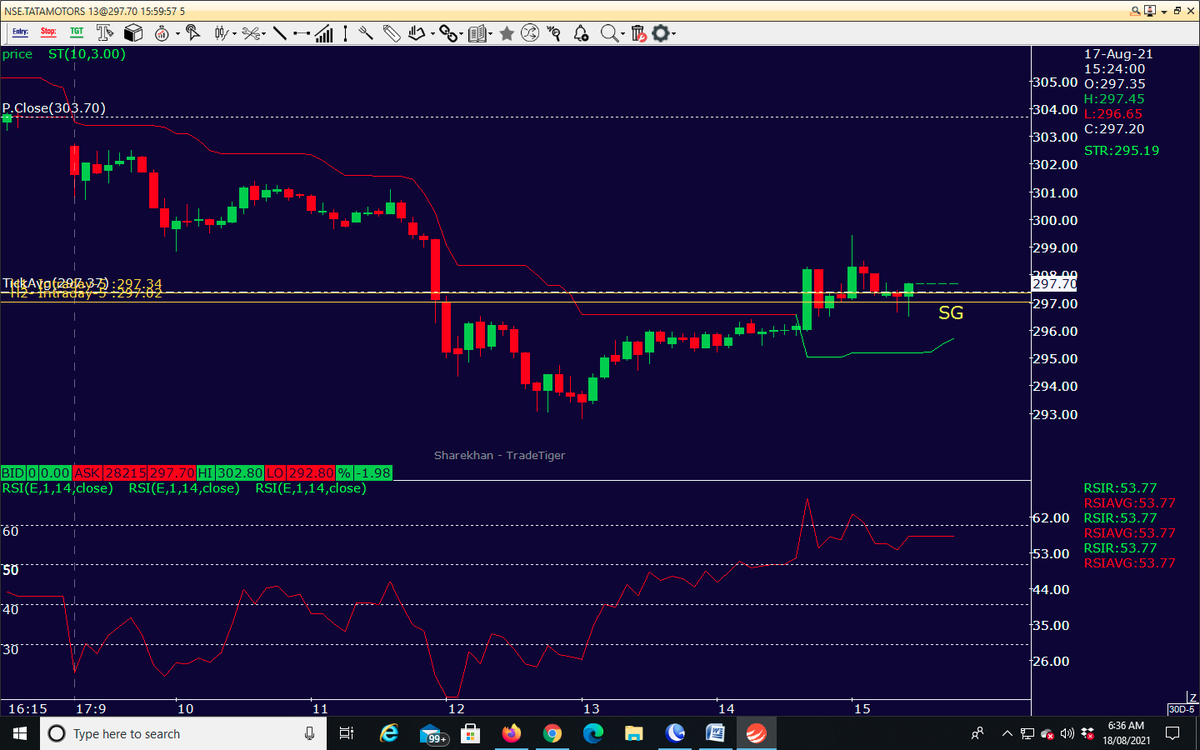Click the pattern search magnifier icon
Viewport: 1200px width, 750px height.
click(x=553, y=33)
